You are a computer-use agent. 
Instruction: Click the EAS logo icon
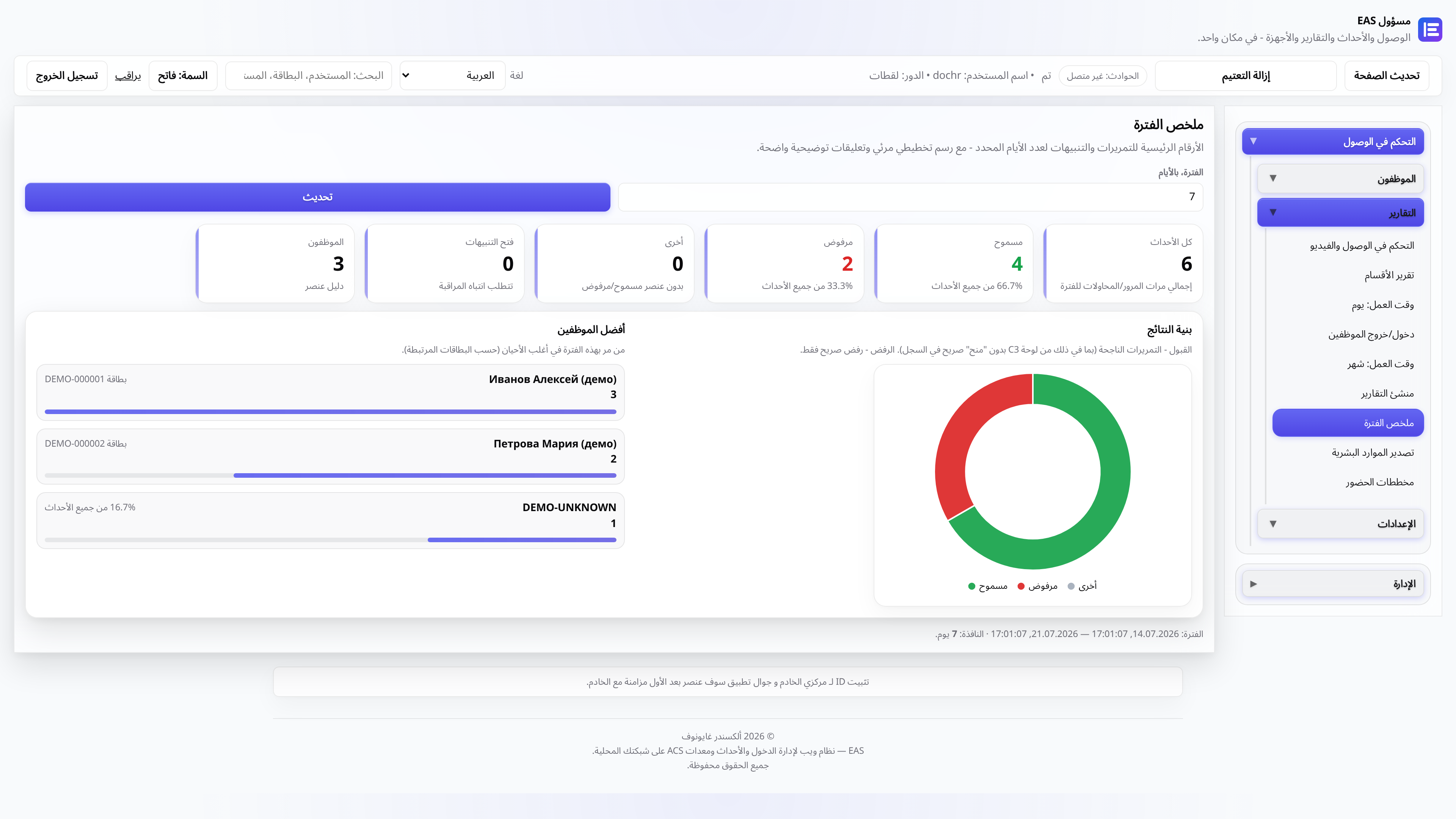(x=1430, y=30)
